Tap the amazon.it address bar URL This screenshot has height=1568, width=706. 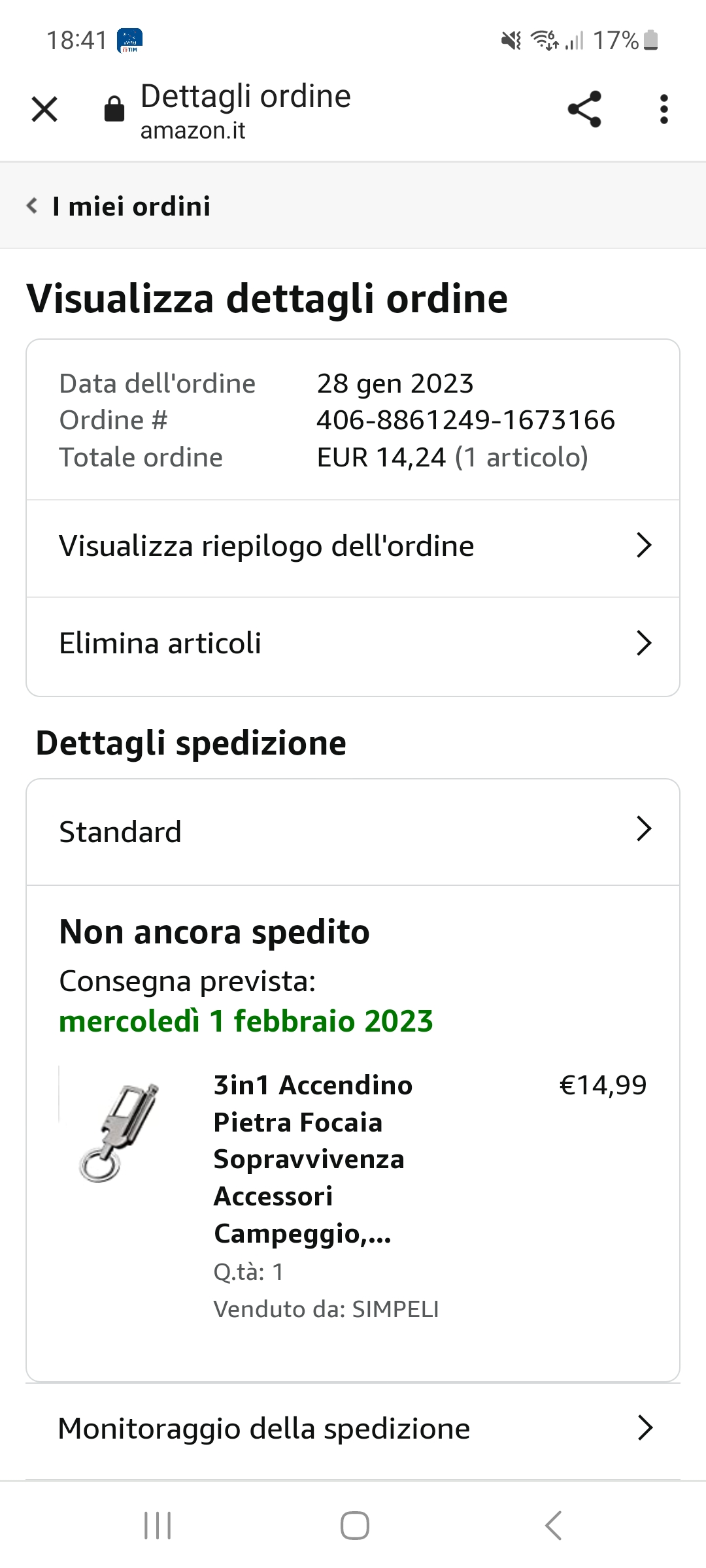[x=193, y=131]
